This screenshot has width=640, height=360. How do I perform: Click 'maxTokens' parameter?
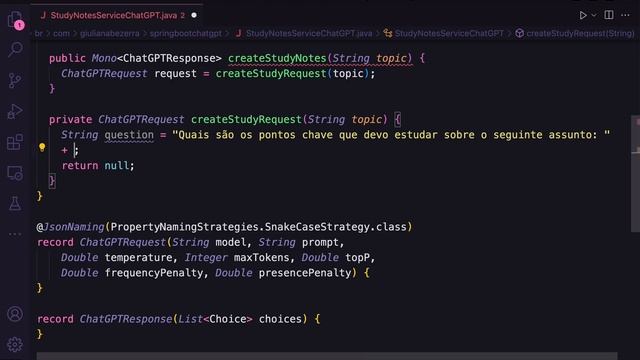pyautogui.click(x=262, y=258)
